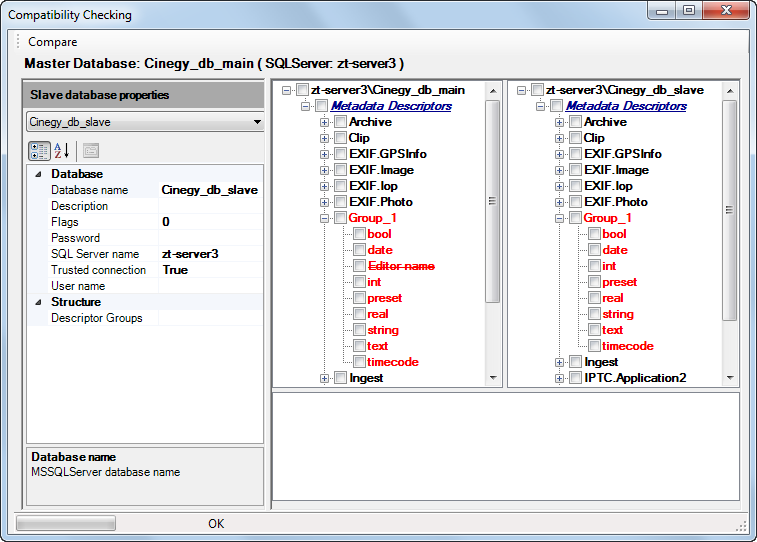
Task: Expand EXIF.GPSInfo node in slave tree
Action: (x=559, y=154)
